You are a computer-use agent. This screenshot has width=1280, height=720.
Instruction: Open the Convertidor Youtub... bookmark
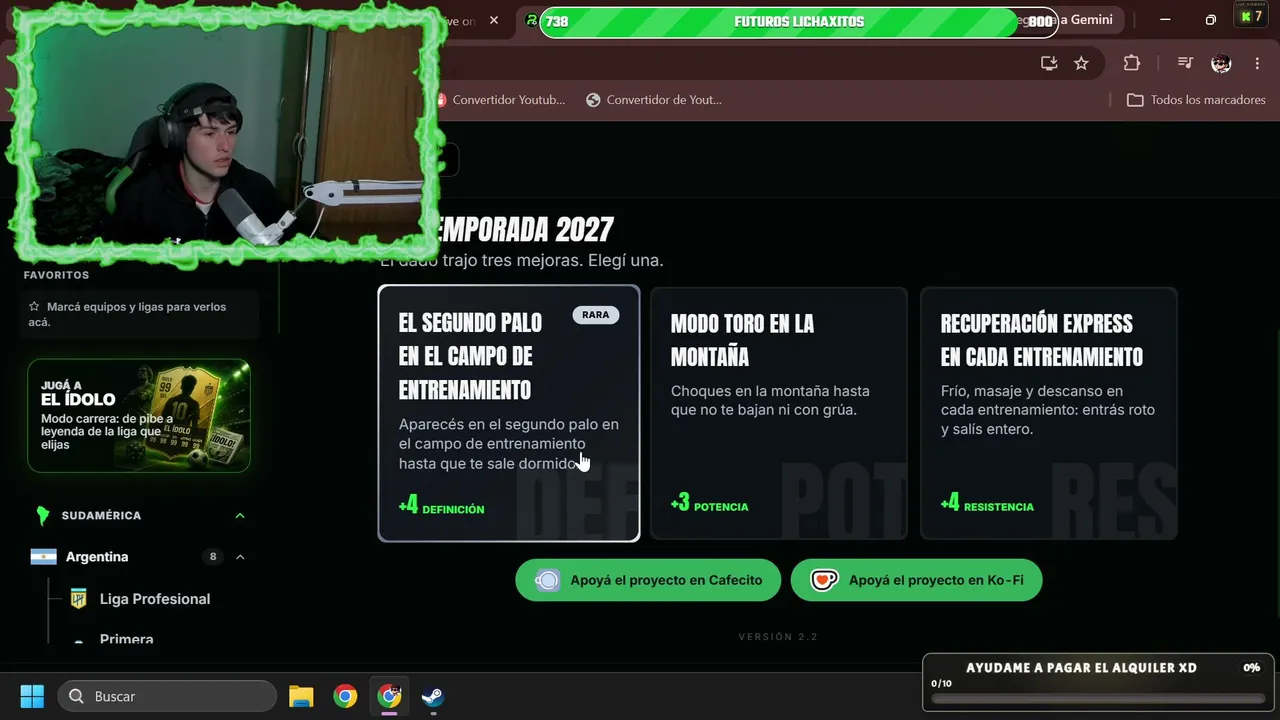[500, 100]
